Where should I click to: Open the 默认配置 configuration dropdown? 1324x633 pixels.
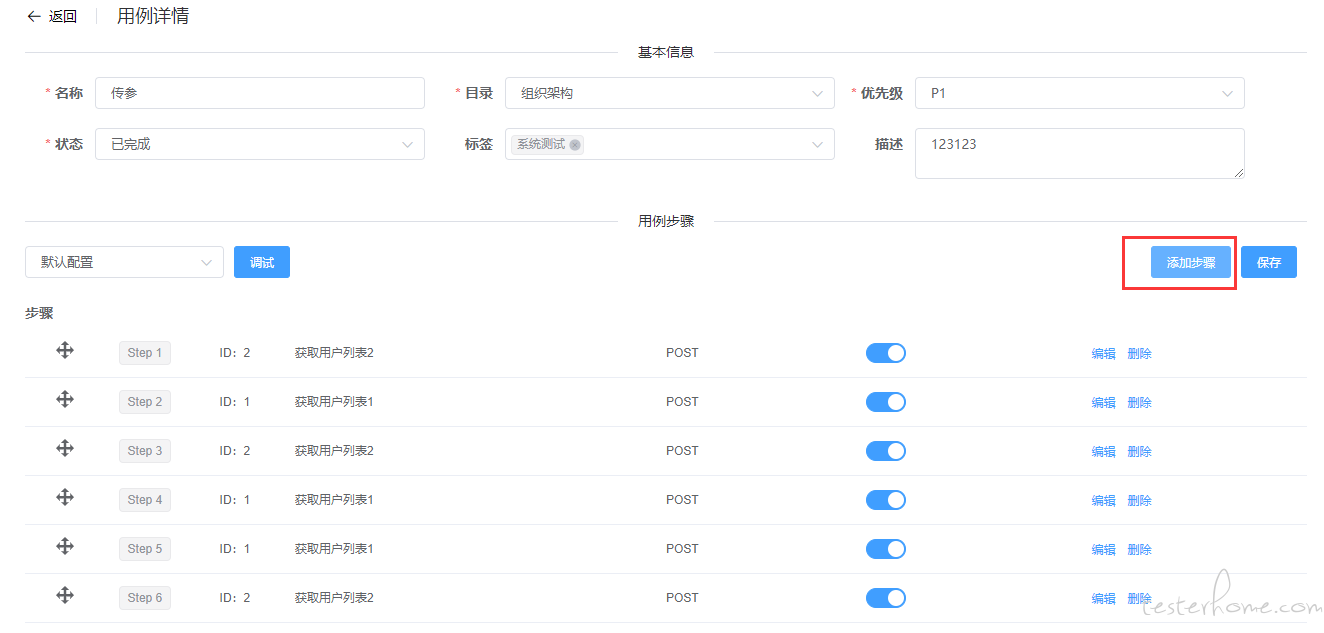click(124, 262)
